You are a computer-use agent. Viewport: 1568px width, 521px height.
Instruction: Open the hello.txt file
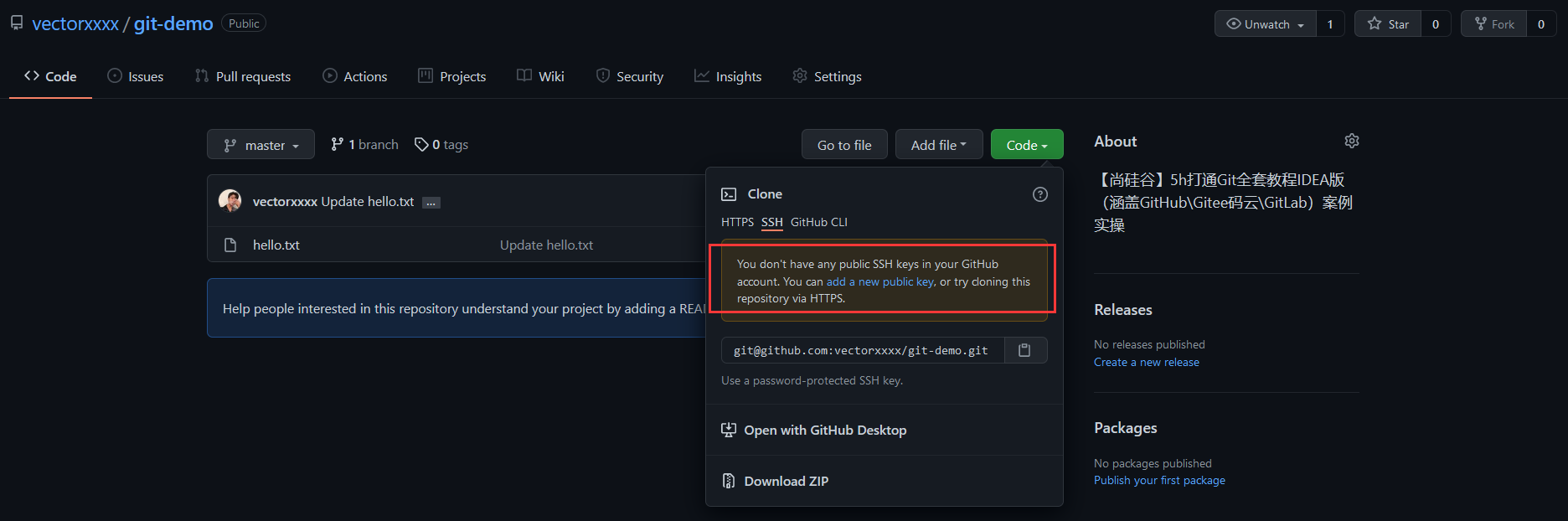tap(276, 245)
